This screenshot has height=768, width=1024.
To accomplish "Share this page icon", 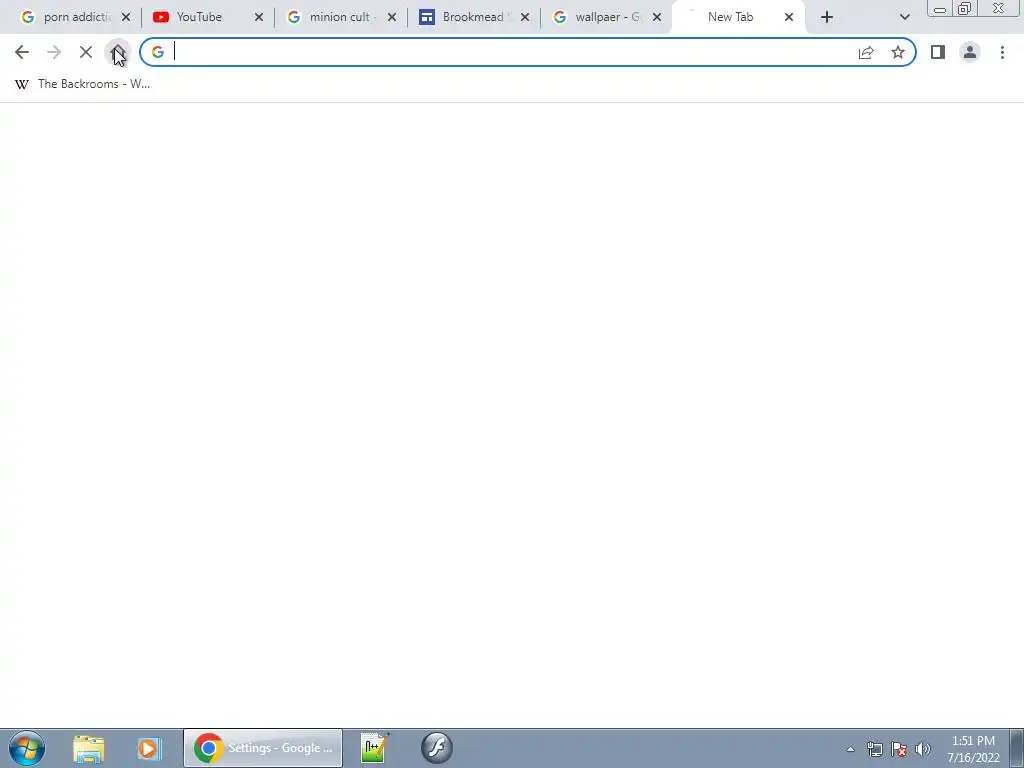I will 866,52.
